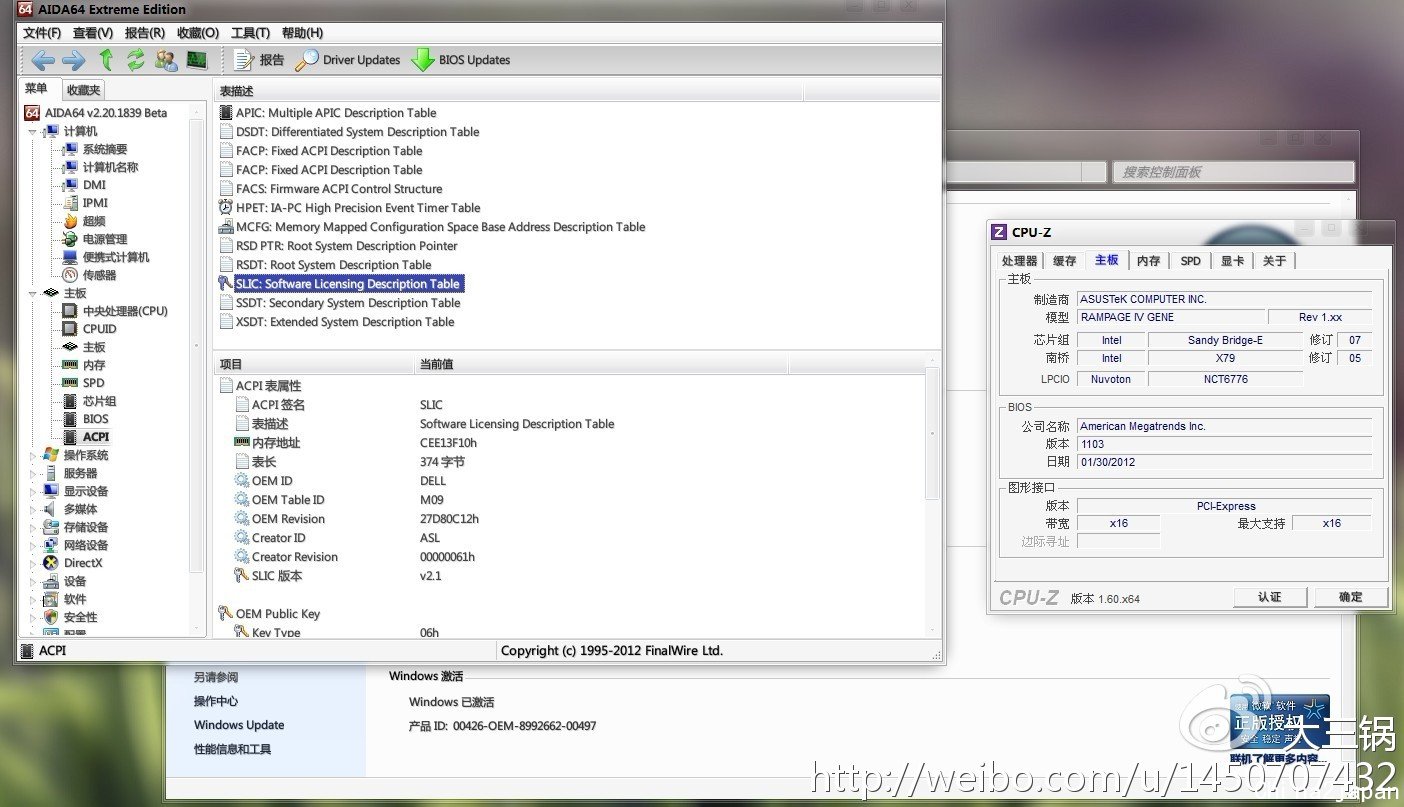The image size is (1404, 807).
Task: Select 系统摘要 in the tree
Action: click(104, 149)
